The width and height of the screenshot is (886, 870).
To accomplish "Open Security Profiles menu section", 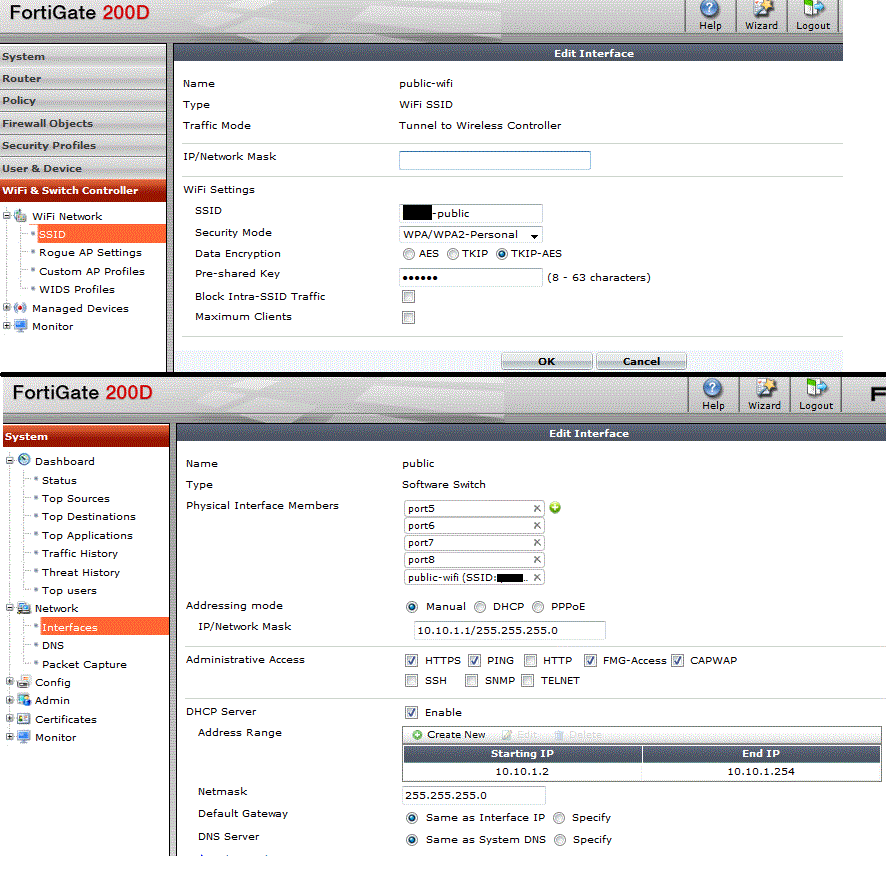I will (83, 146).
